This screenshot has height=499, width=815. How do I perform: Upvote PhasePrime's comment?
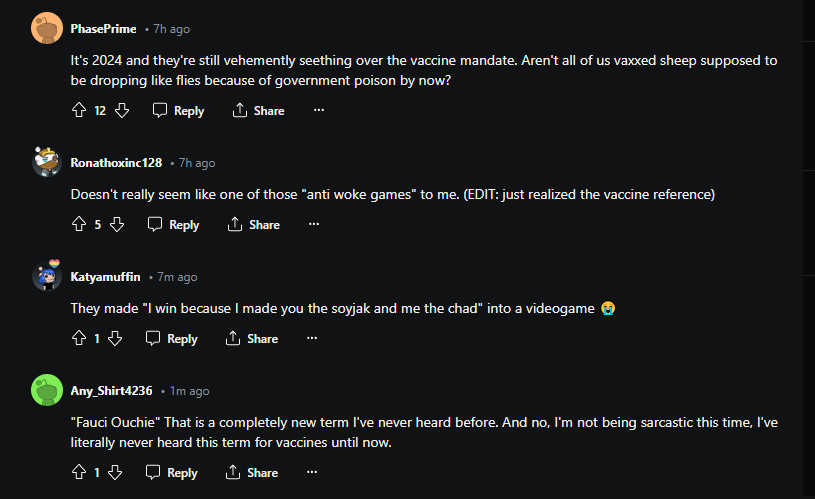pyautogui.click(x=79, y=110)
